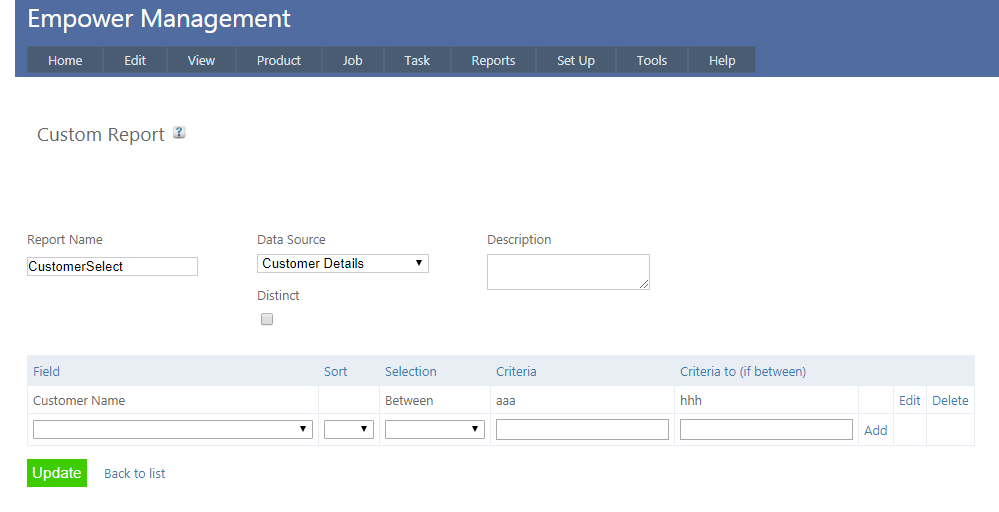Expand the Selection dropdown in new row

coord(434,430)
